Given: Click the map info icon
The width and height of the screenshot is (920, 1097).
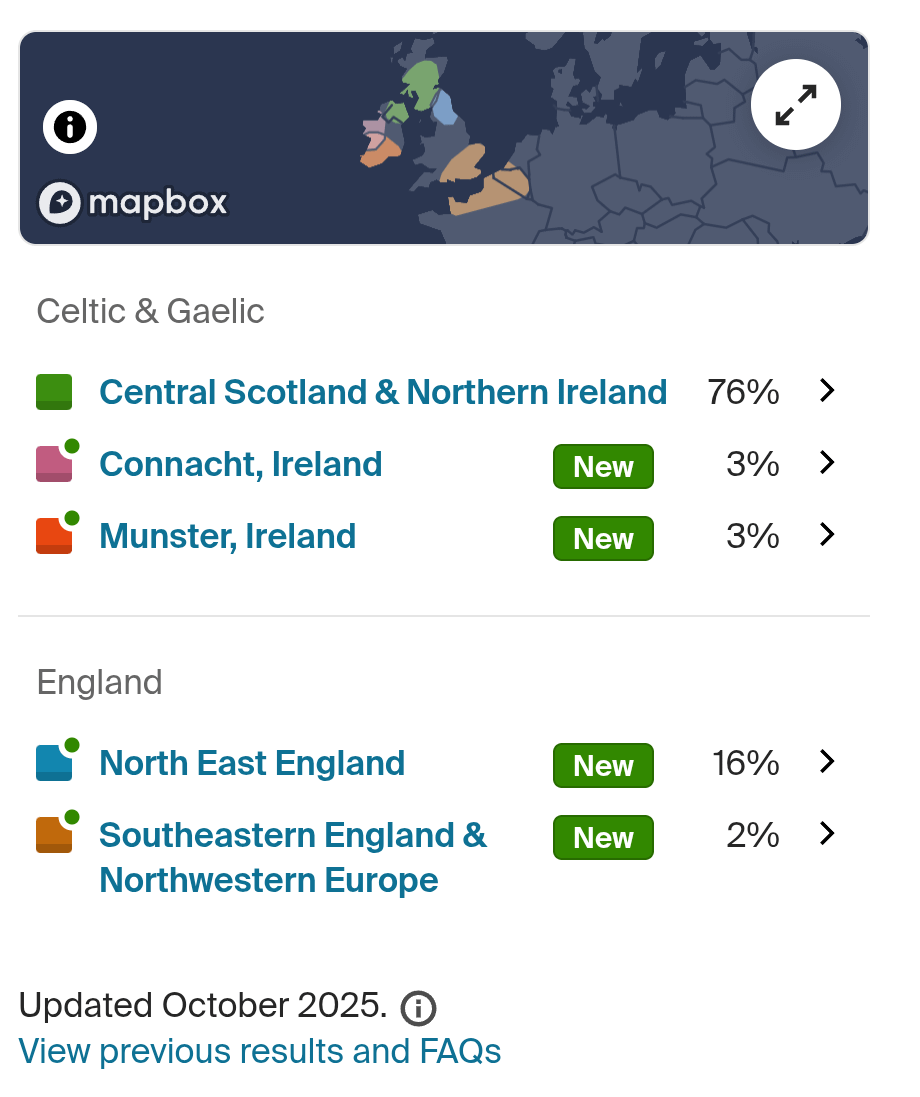Looking at the screenshot, I should tap(70, 127).
